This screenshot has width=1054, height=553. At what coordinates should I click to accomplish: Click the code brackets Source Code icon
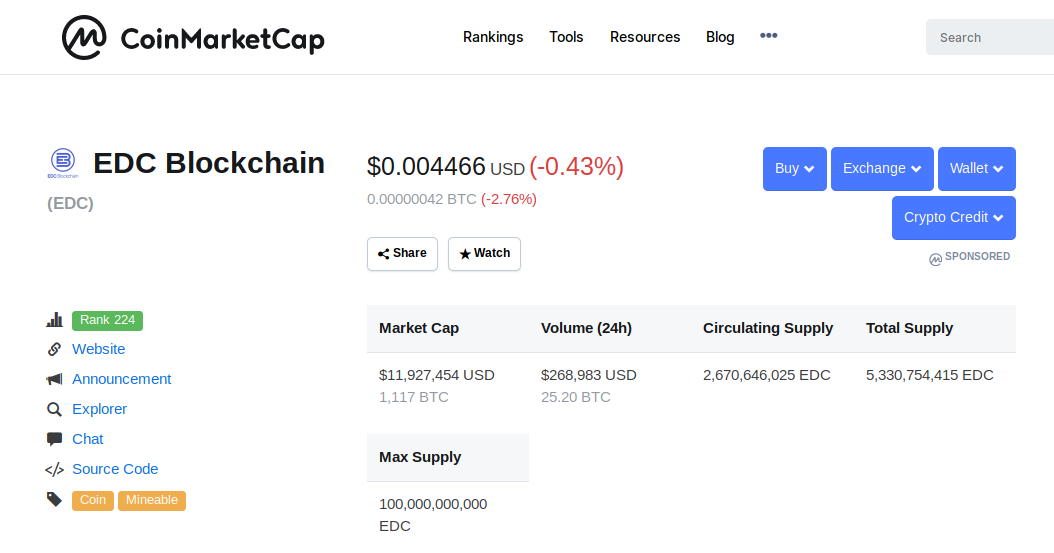click(x=54, y=470)
